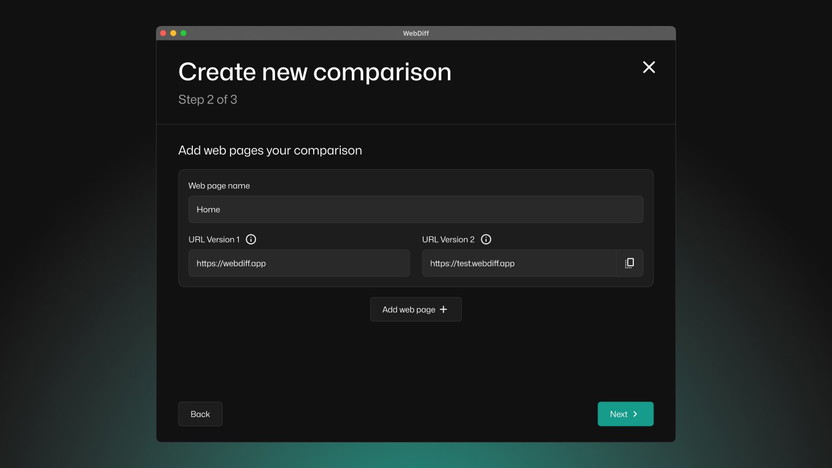Click the Add web pages your comparison subtitle

(270, 151)
